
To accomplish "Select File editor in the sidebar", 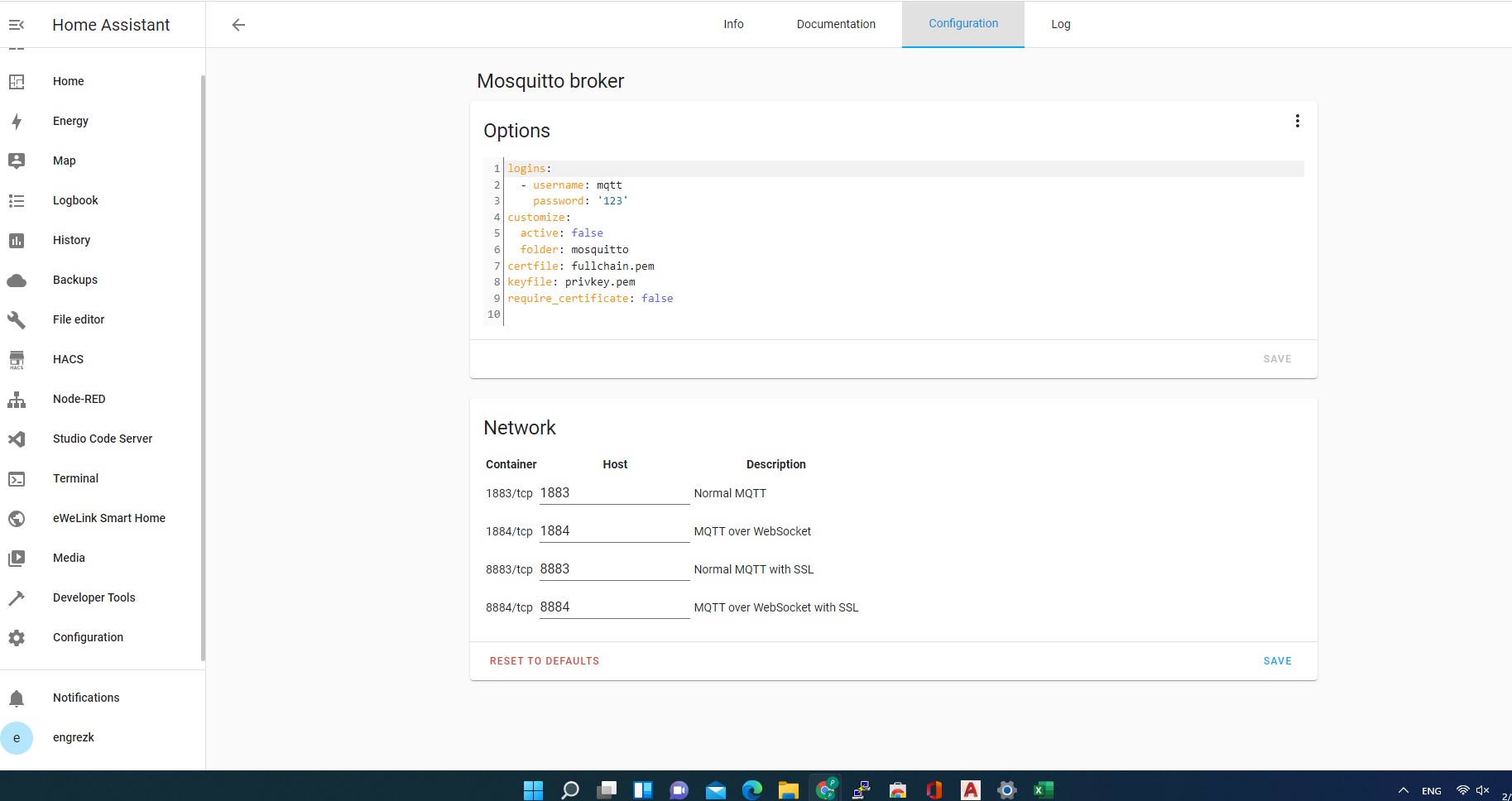I will tap(79, 319).
